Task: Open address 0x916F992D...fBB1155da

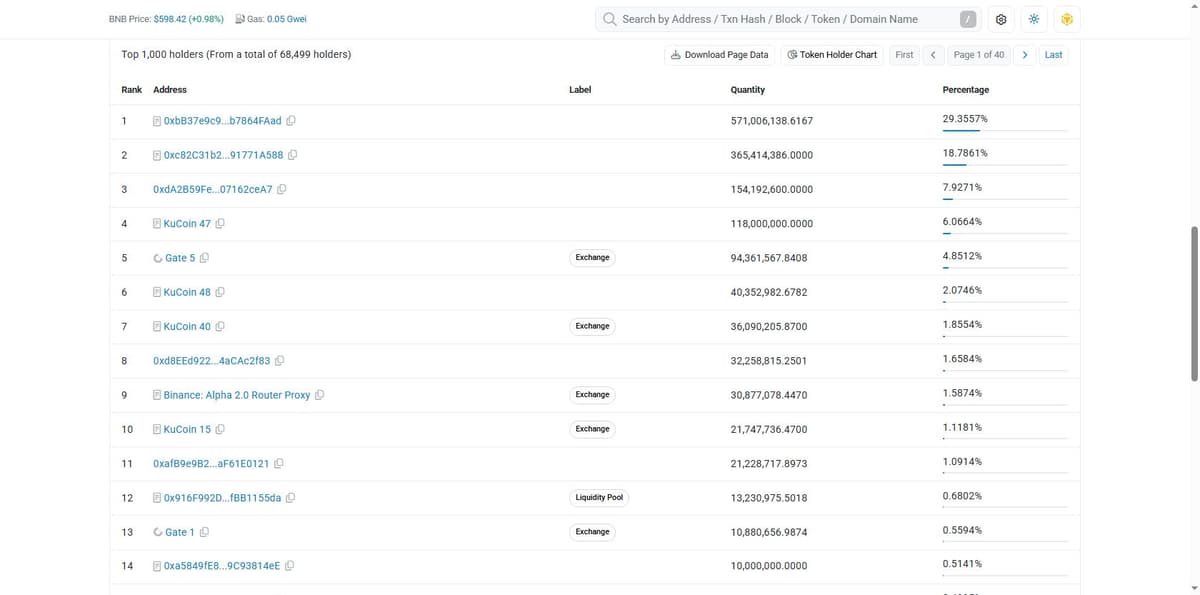Action: tap(222, 498)
